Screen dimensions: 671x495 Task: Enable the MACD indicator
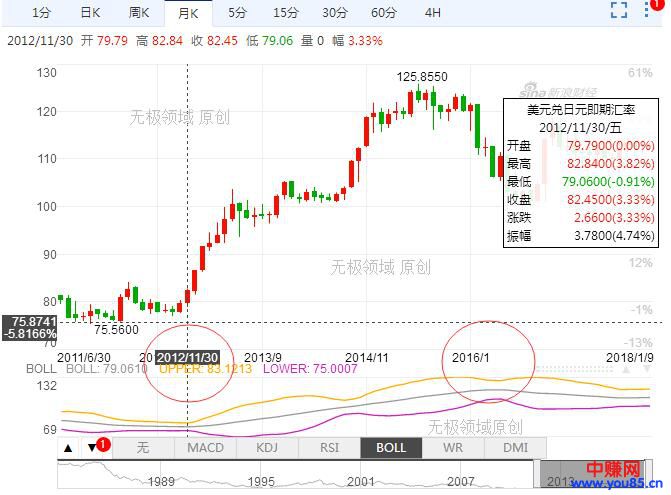pyautogui.click(x=205, y=447)
